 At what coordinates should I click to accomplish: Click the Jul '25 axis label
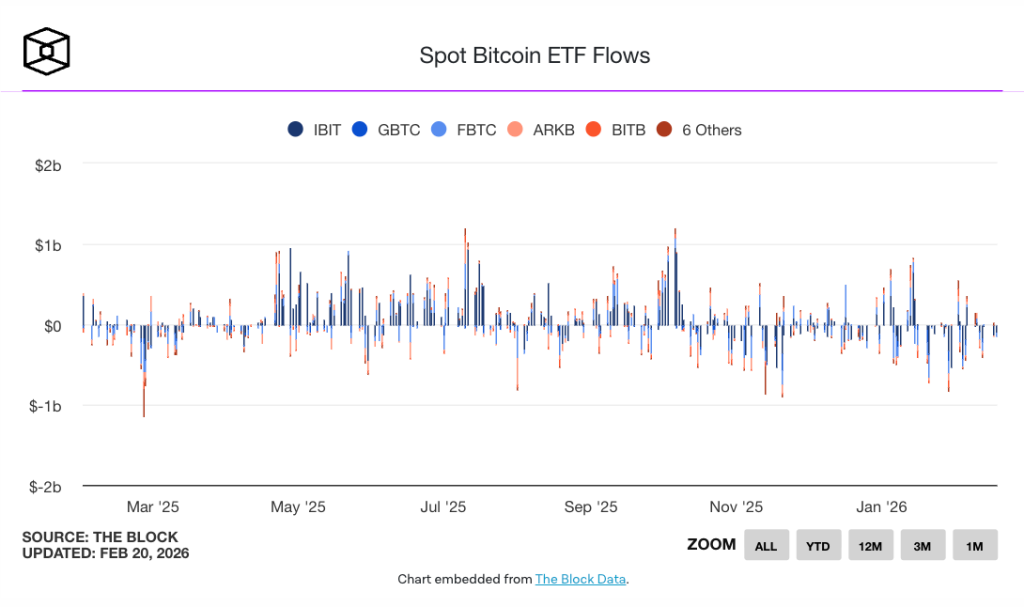tap(442, 508)
